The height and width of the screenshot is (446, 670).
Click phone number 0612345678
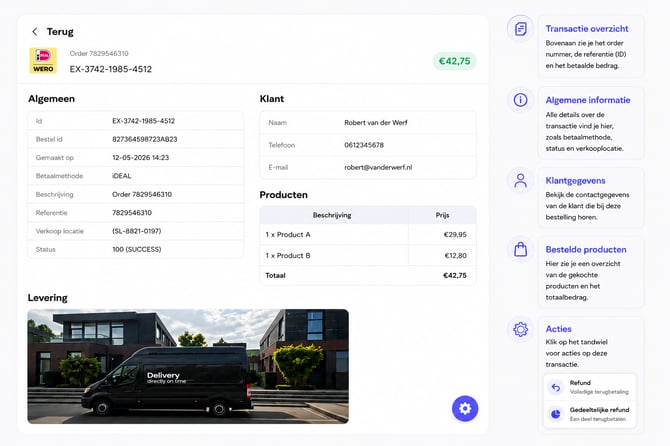[x=364, y=145]
